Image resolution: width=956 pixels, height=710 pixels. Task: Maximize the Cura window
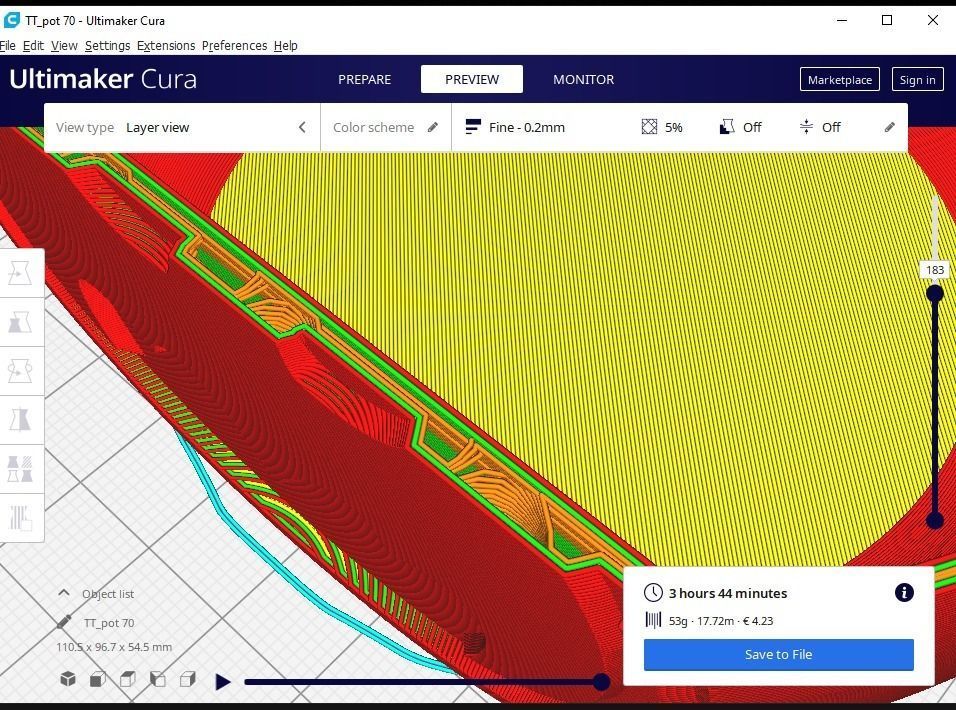click(x=887, y=20)
